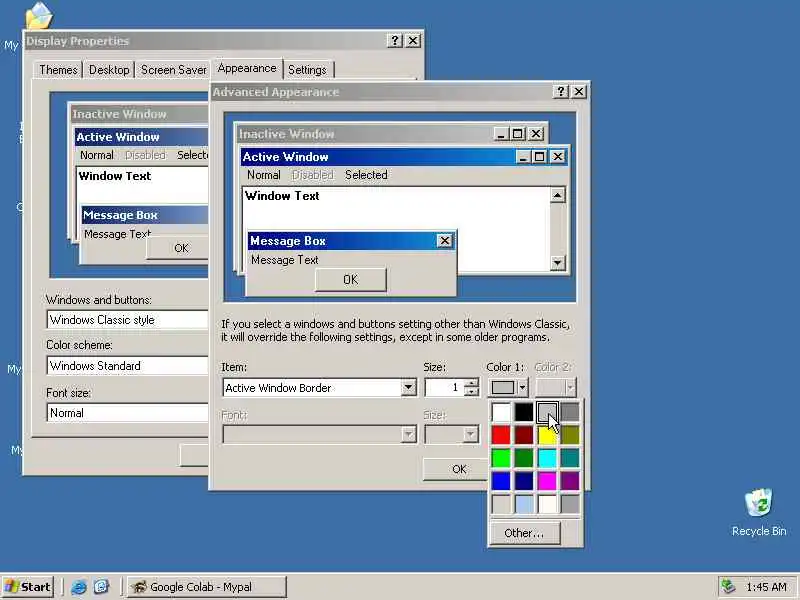Image resolution: width=800 pixels, height=600 pixels.
Task: Click the system tray network icon
Action: (728, 587)
